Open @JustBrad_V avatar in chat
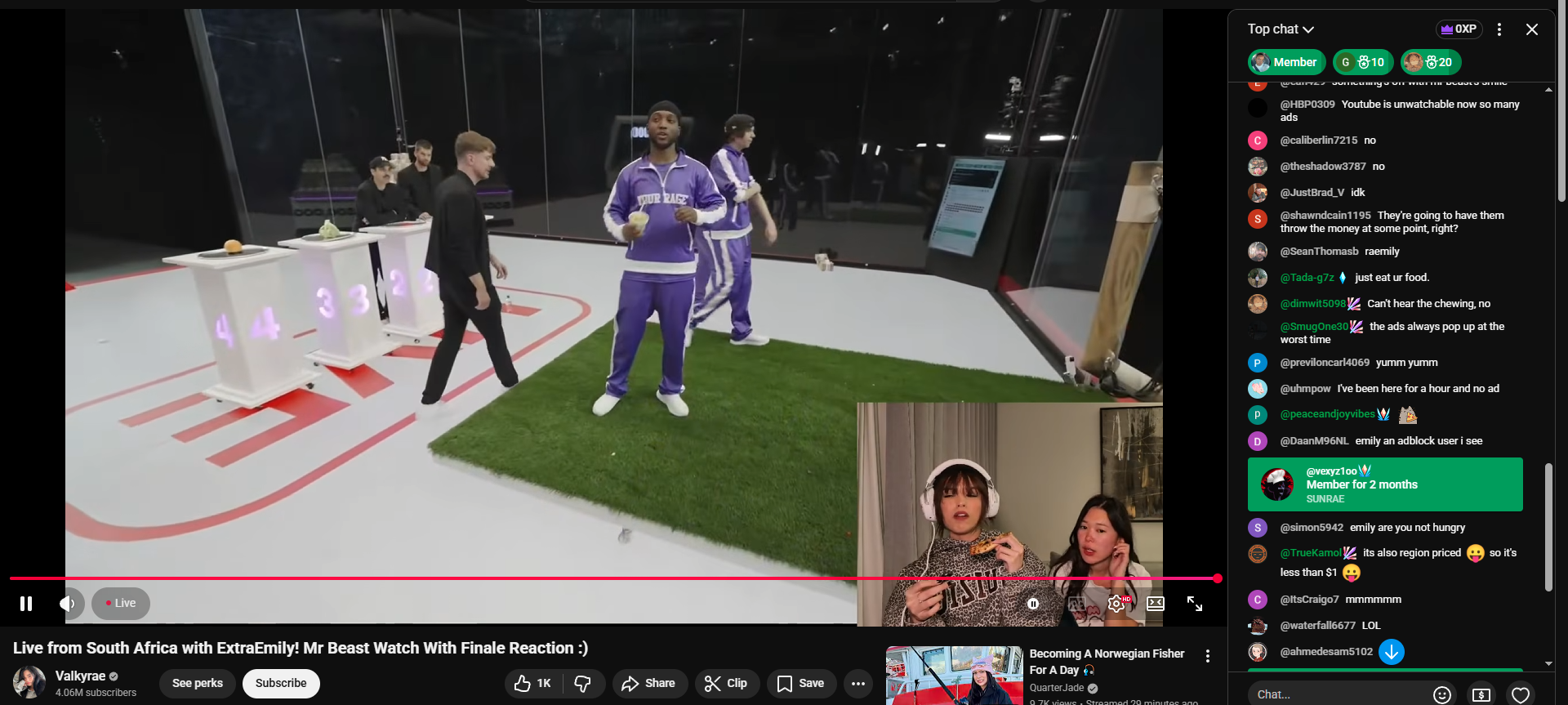The height and width of the screenshot is (705, 1568). coord(1258,193)
